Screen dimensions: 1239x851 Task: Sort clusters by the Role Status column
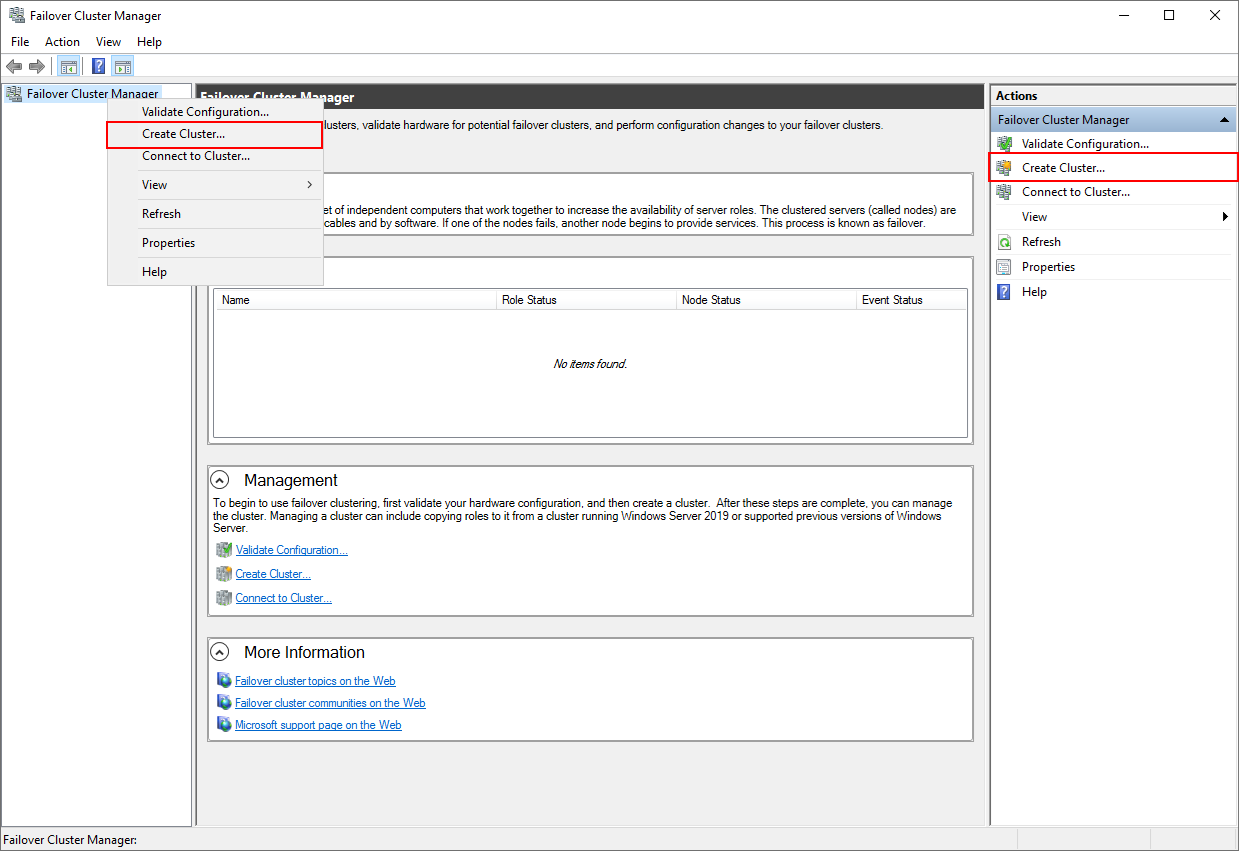tap(588, 300)
